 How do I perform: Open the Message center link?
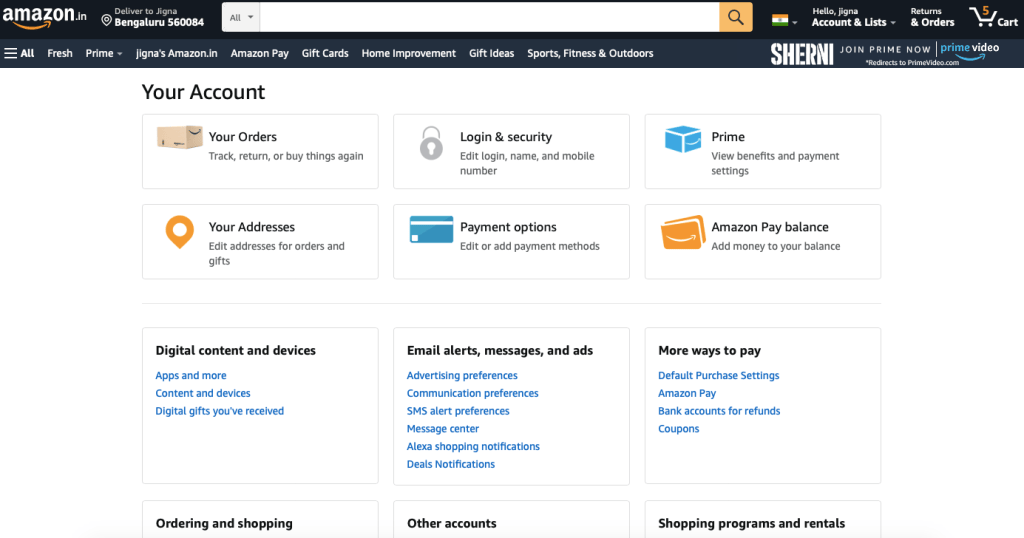[x=443, y=429]
